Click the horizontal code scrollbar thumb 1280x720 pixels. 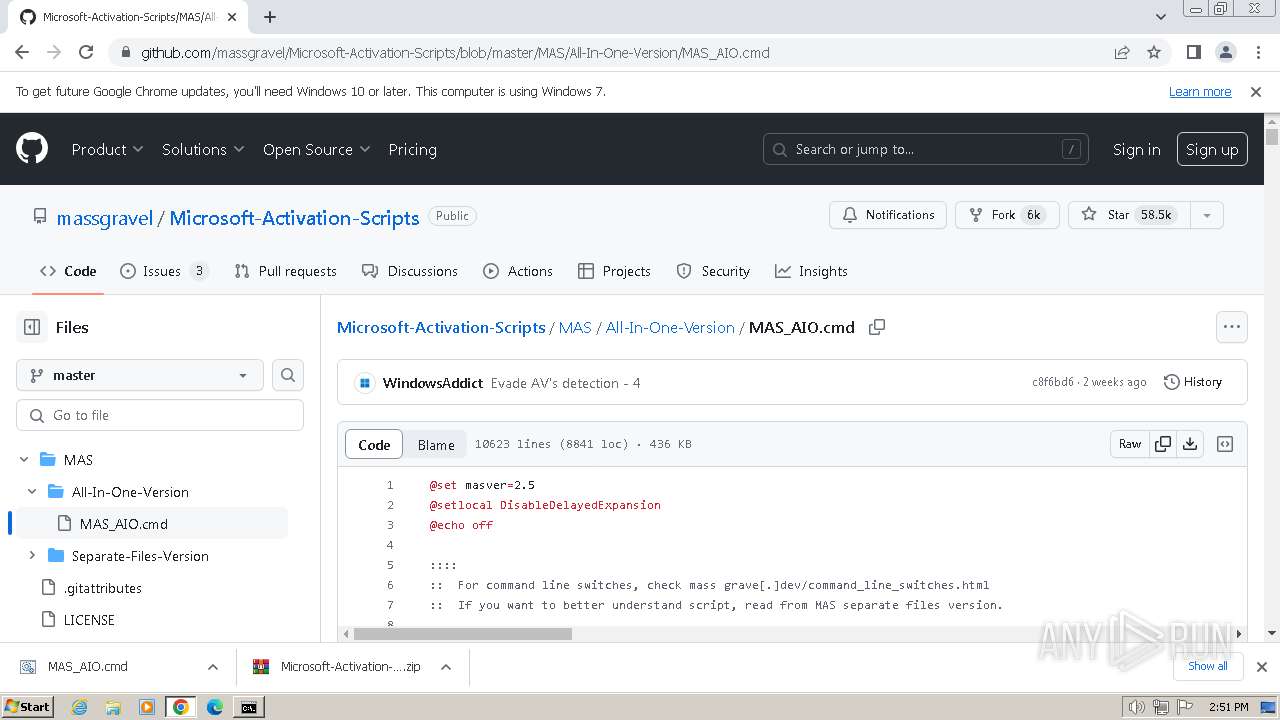[462, 633]
